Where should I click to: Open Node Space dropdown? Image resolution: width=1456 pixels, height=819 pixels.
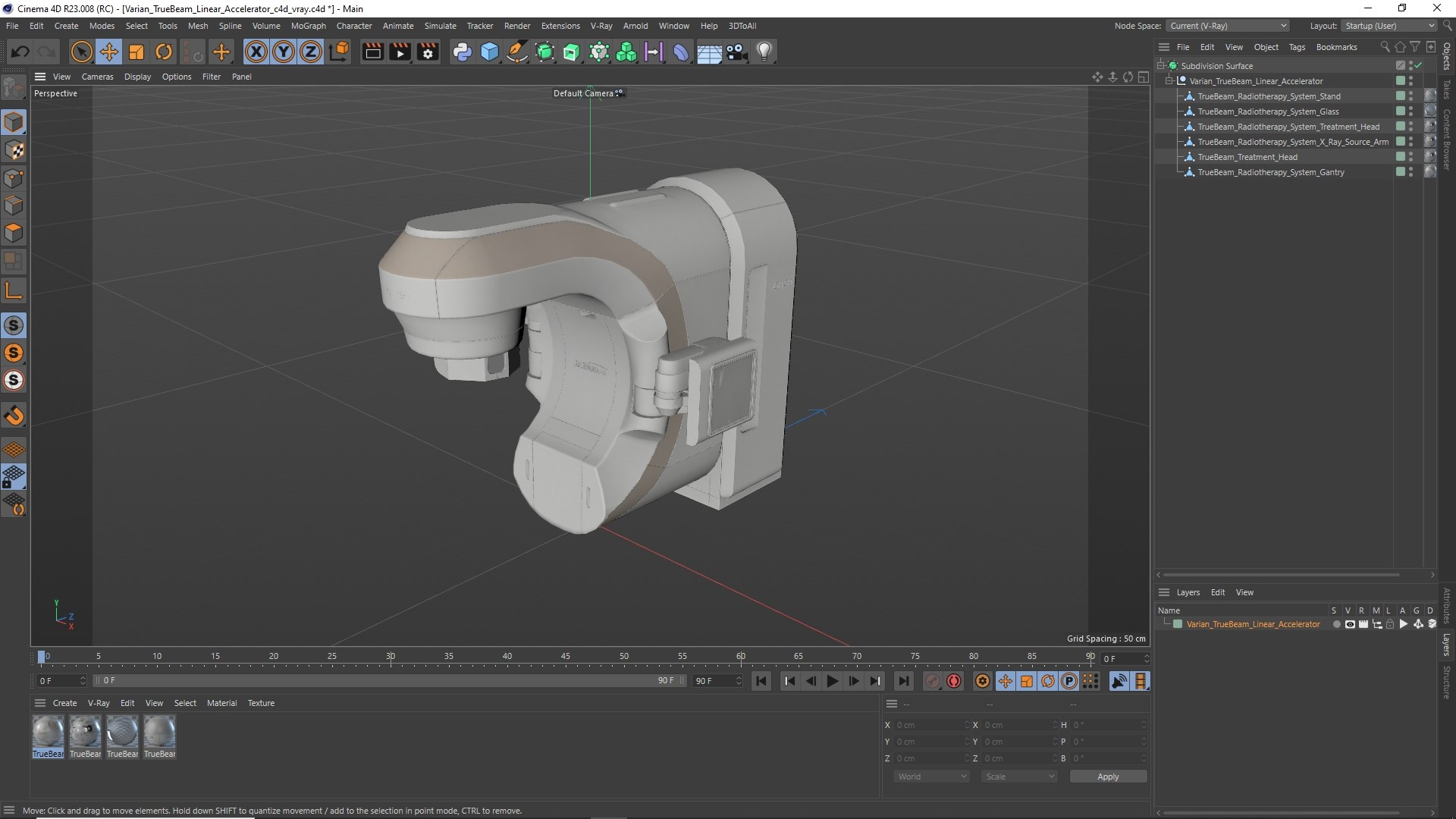(1228, 26)
